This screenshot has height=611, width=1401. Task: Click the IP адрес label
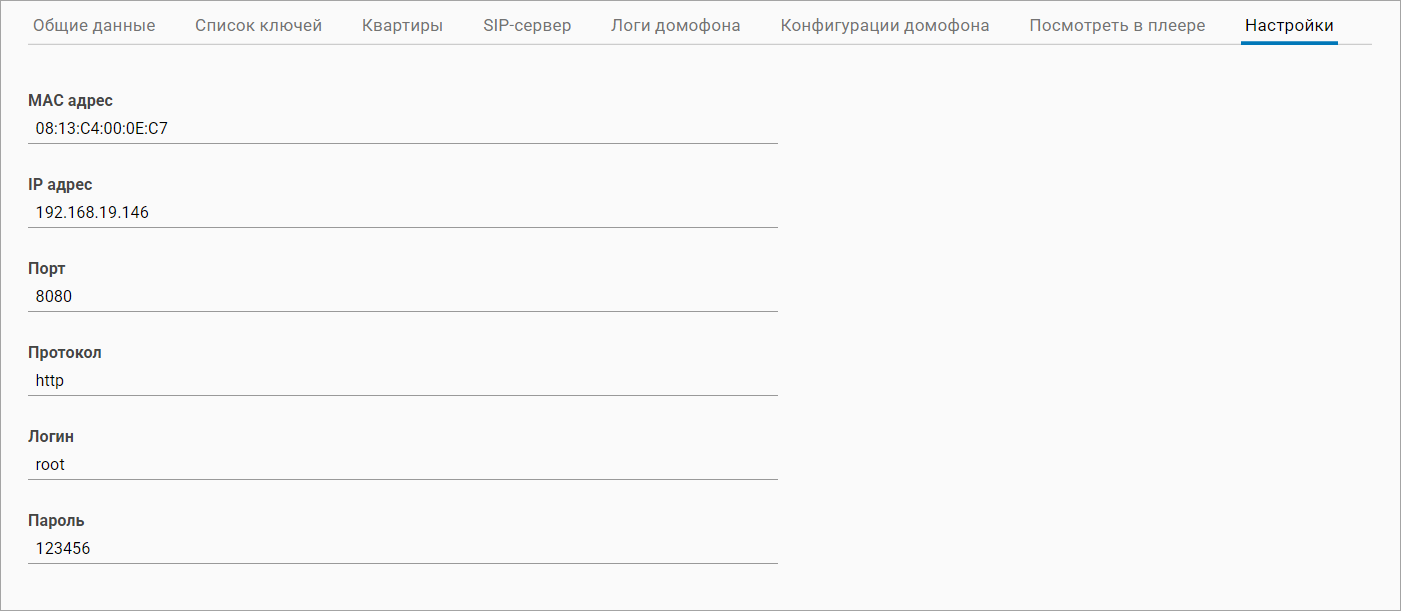[x=60, y=184]
